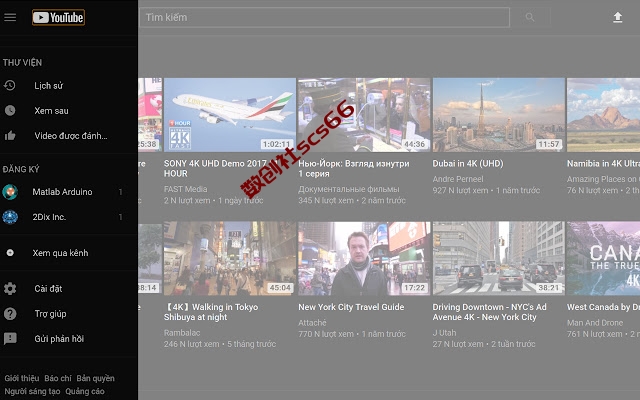Viewport: 640px width, 400px height.
Task: Open the Amazing Places channel link
Action: [603, 179]
